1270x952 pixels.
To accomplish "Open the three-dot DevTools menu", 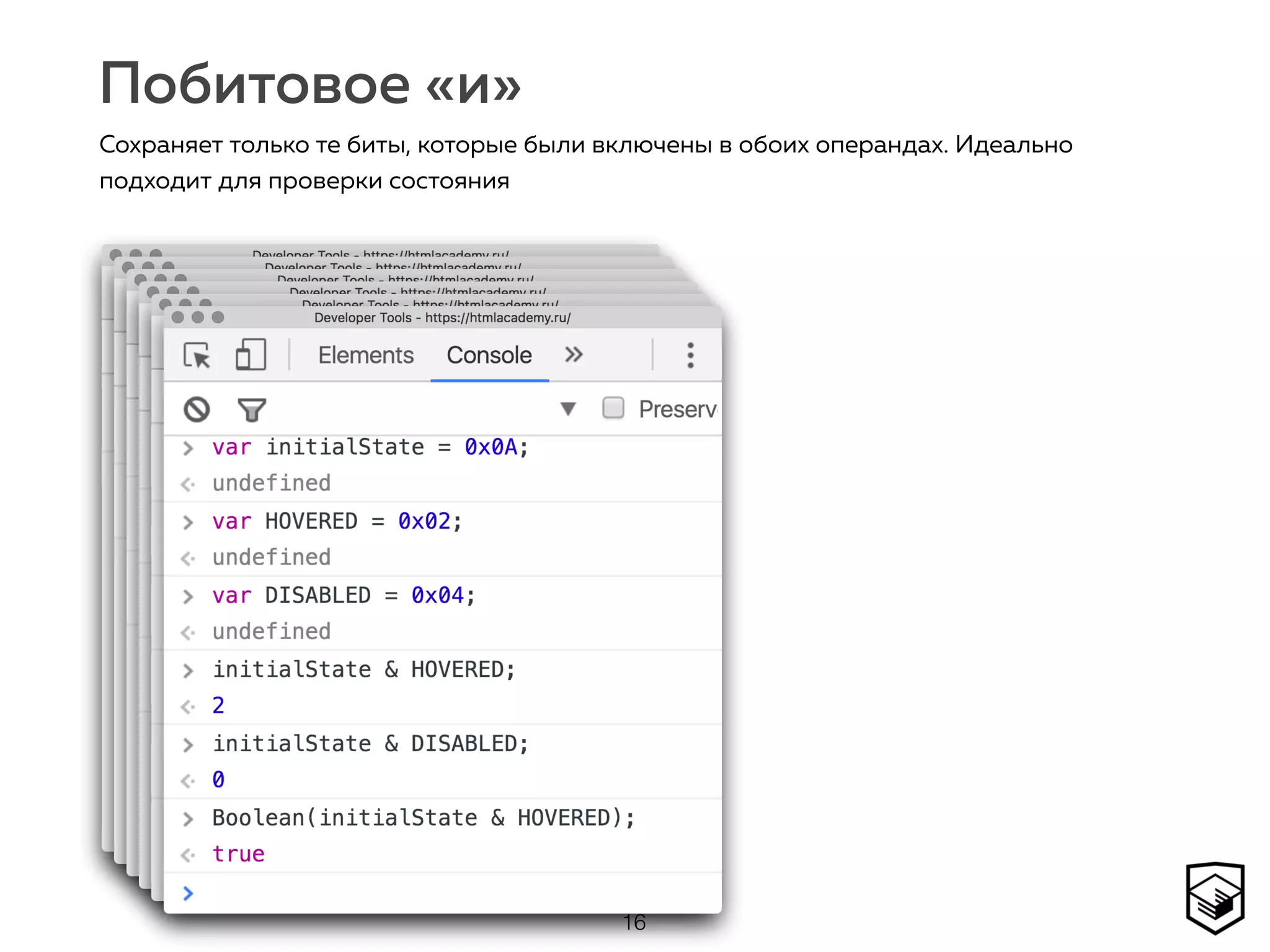I will pyautogui.click(x=690, y=356).
